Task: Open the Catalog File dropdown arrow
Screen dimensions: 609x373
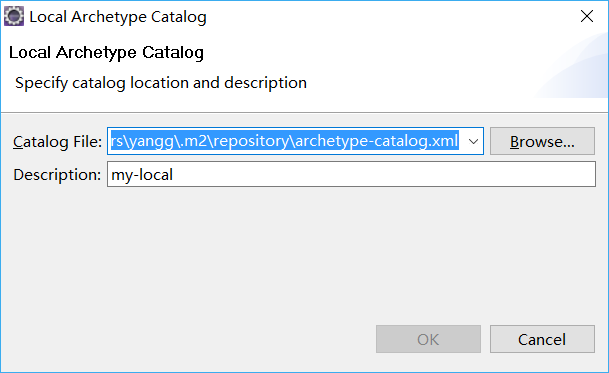Action: pyautogui.click(x=473, y=141)
